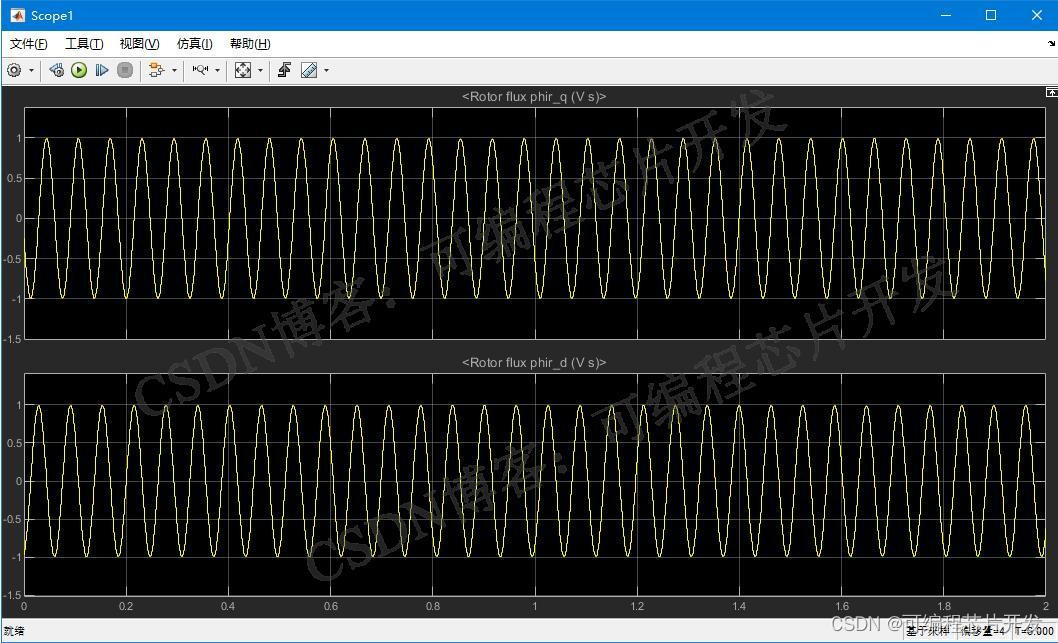Screen dimensions: 1058x643
Task: Run the simulation with the green play button
Action: [79, 70]
